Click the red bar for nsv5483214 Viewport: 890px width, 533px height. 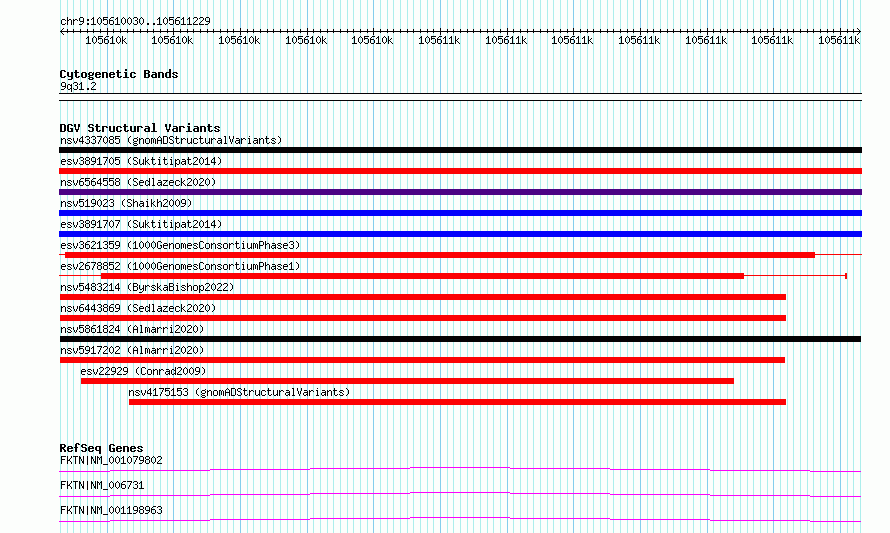(x=423, y=297)
